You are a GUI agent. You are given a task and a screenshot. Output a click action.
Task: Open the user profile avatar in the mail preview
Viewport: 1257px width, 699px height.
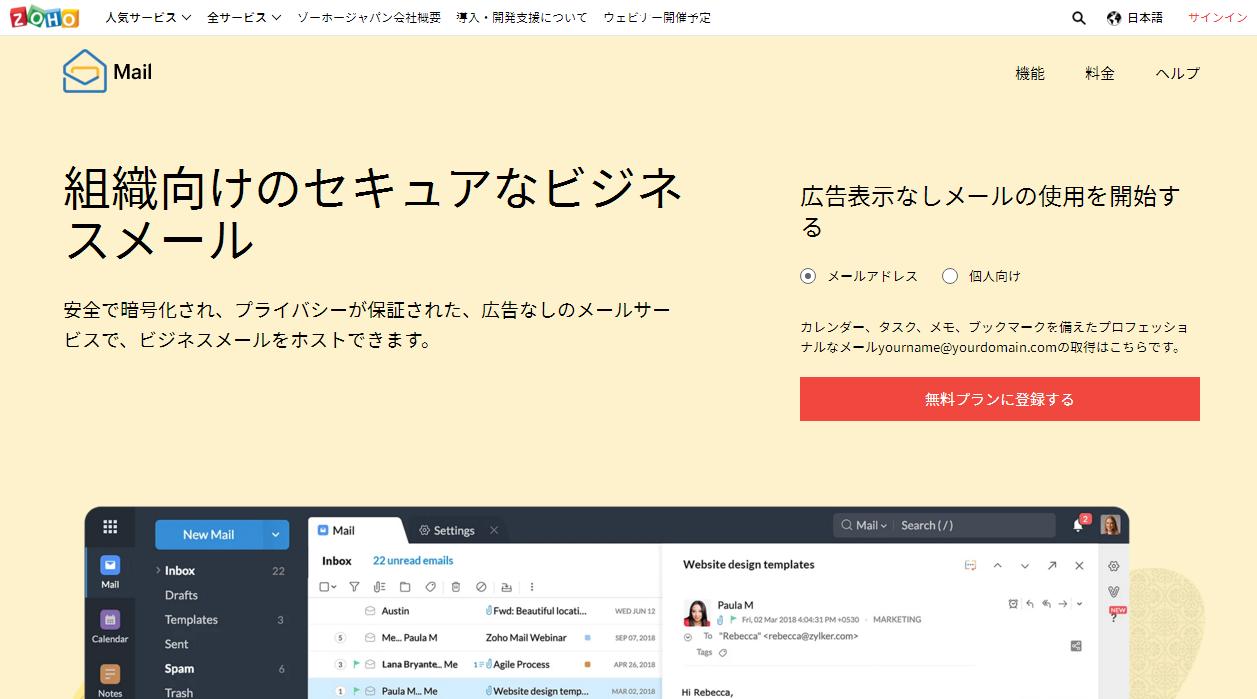point(1110,524)
